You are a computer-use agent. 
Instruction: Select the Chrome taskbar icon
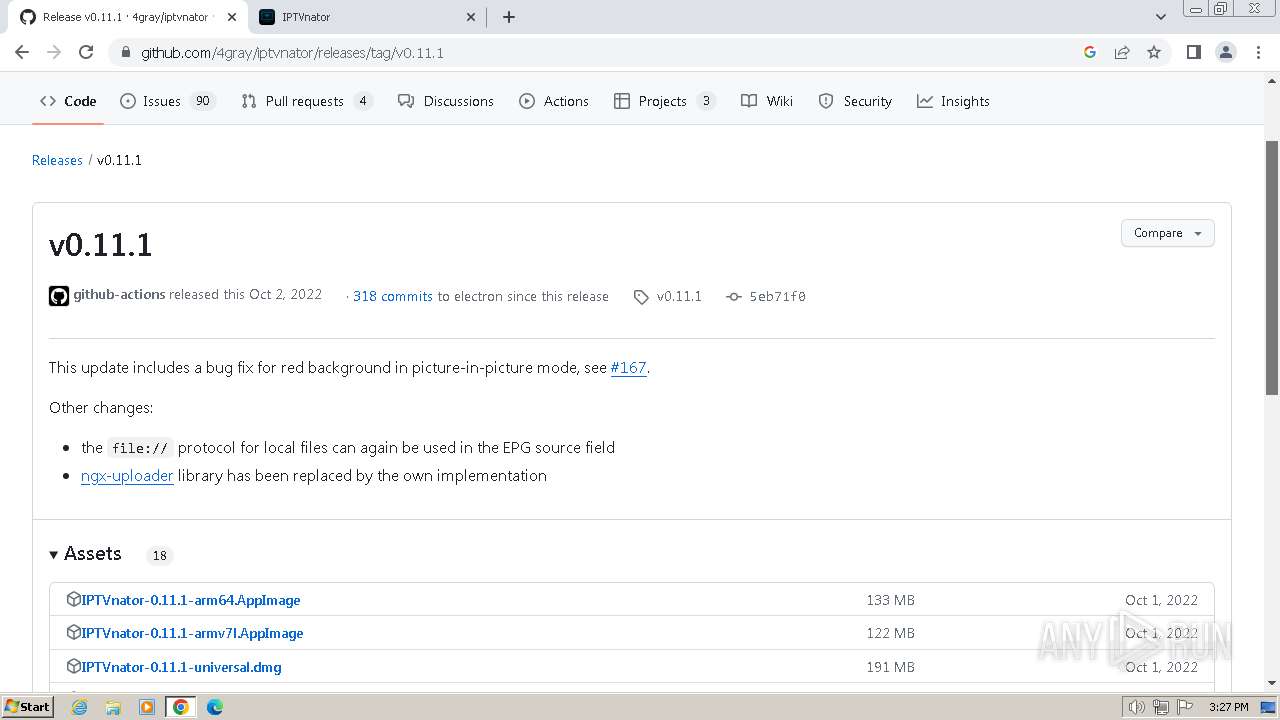click(181, 707)
